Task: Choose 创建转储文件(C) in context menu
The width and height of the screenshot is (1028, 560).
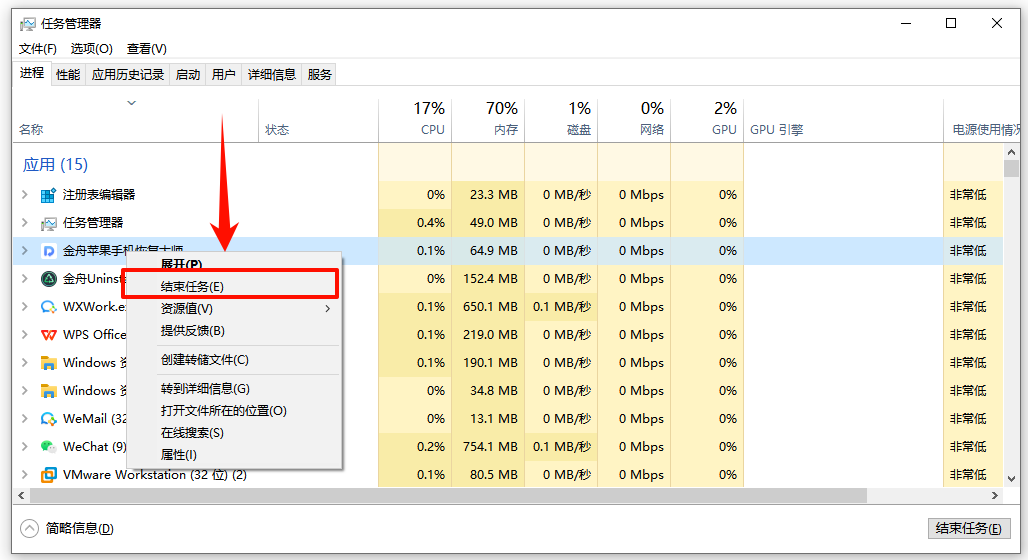Action: coord(234,360)
